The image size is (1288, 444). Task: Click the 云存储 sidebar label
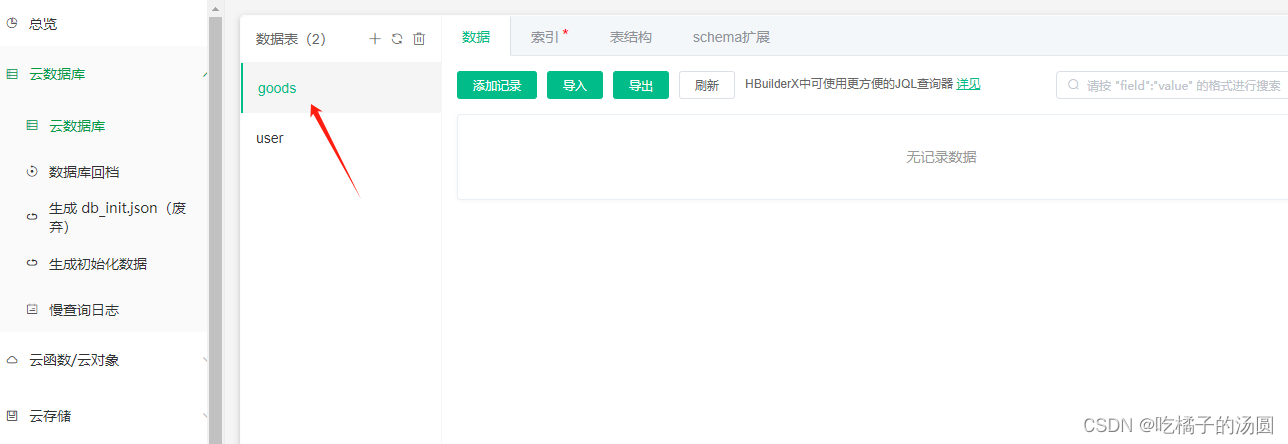[x=50, y=415]
